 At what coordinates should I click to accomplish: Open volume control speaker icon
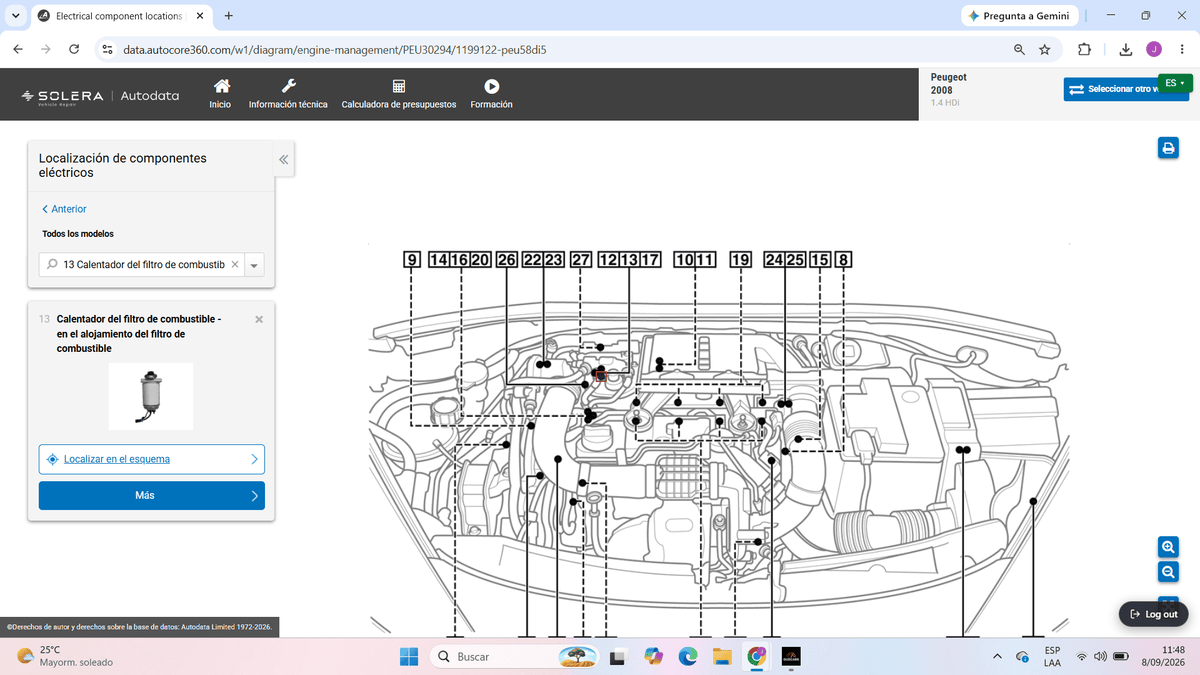tap(1101, 657)
